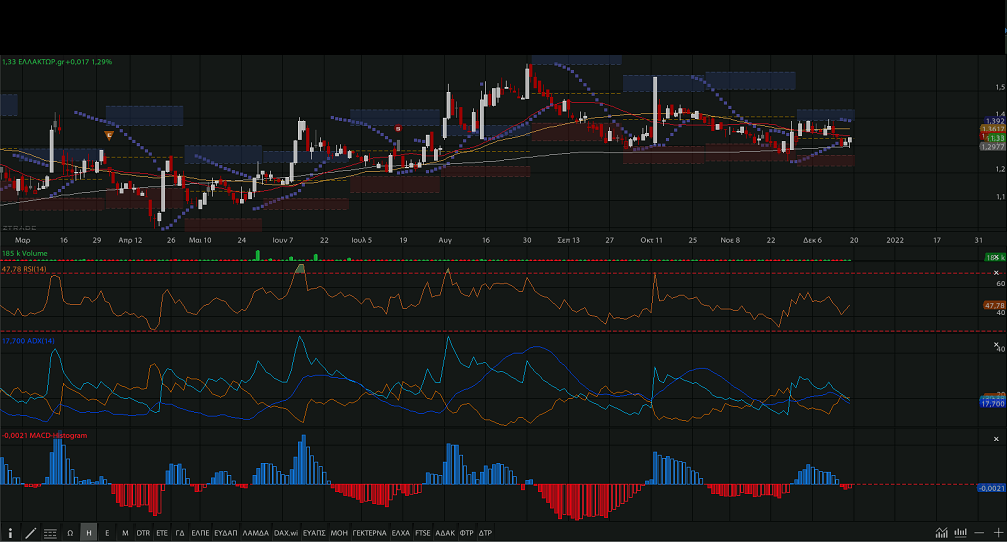Open the ΕΤΕ symbol tab
1007x542 pixels.
(162, 533)
